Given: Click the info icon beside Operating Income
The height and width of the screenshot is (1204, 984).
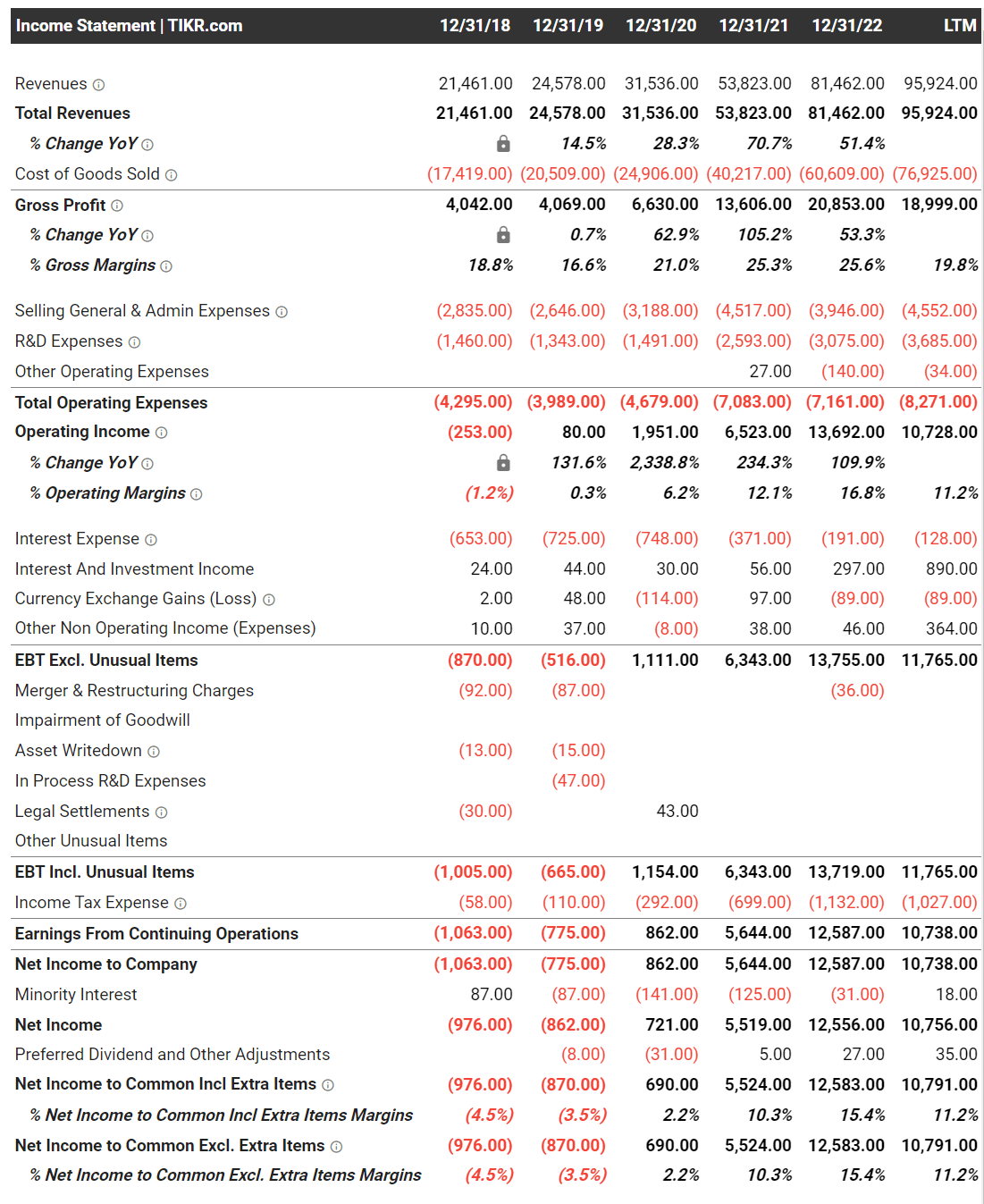Looking at the screenshot, I should (x=161, y=433).
